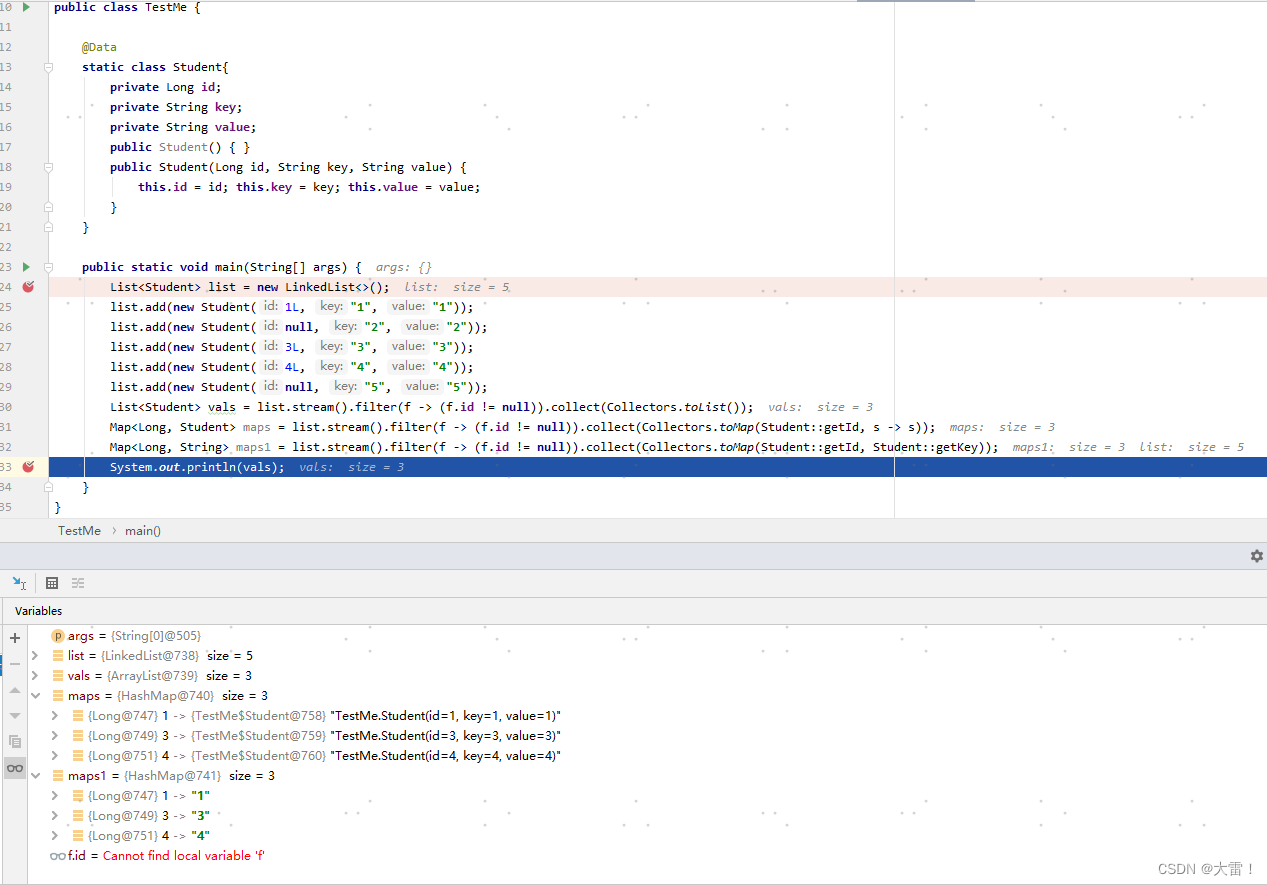Viewport: 1267px width, 885px height.
Task: Click the Duplicate Watch icon
Action: 14,742
